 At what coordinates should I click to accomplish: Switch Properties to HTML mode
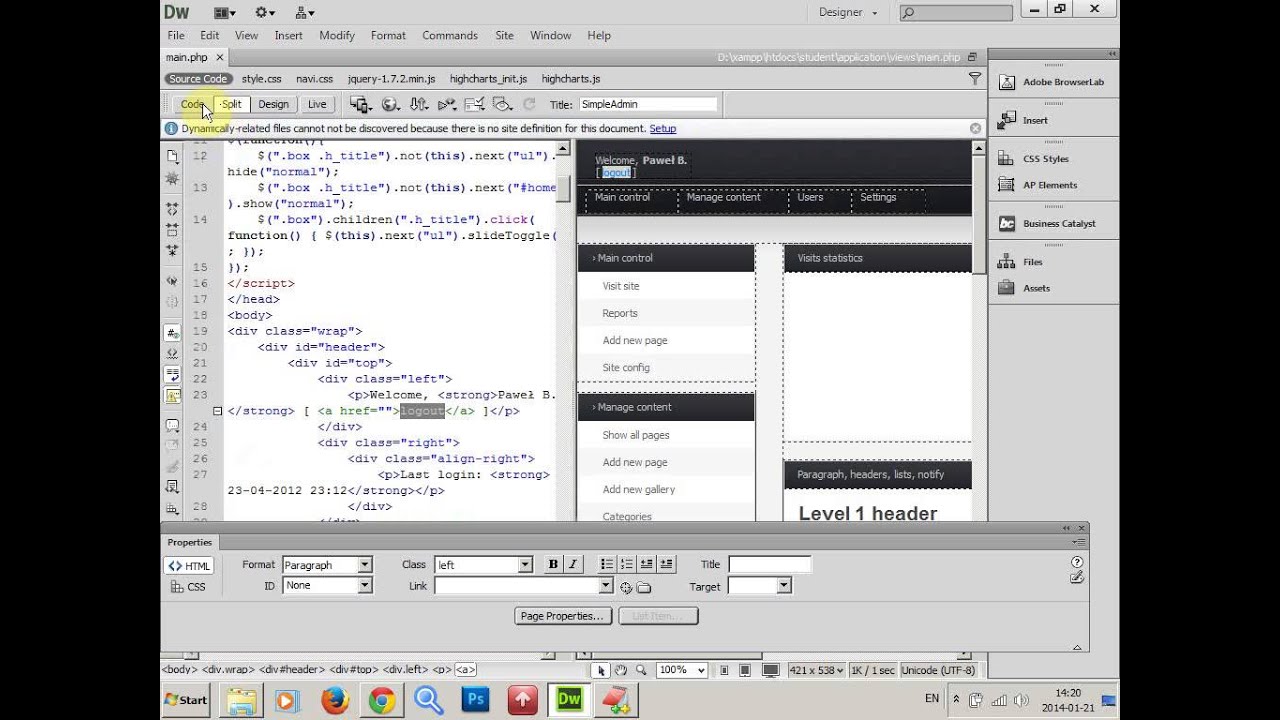(x=188, y=566)
